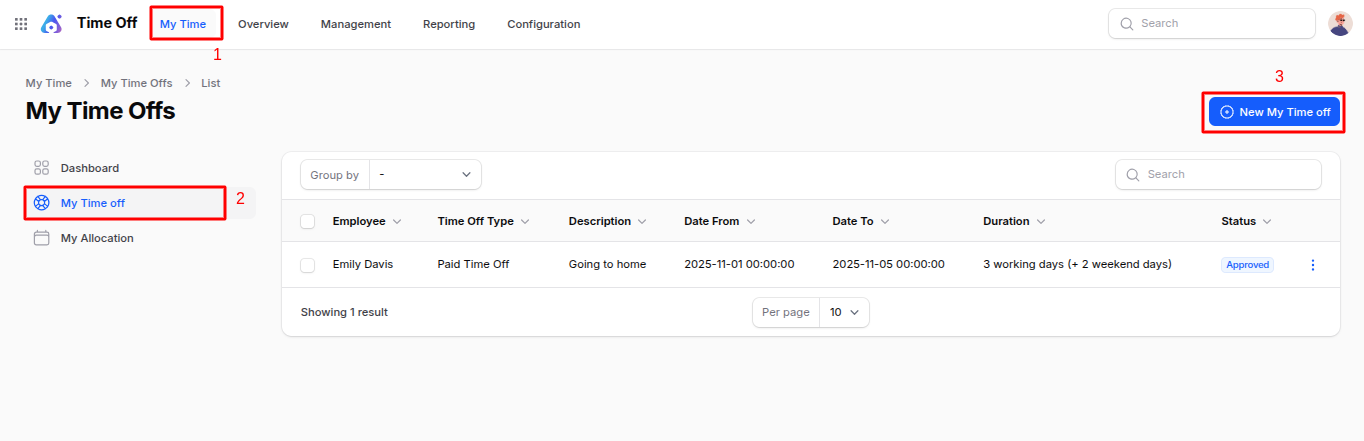This screenshot has width=1364, height=441.
Task: Expand the Status column header chevron
Action: pos(1267,221)
